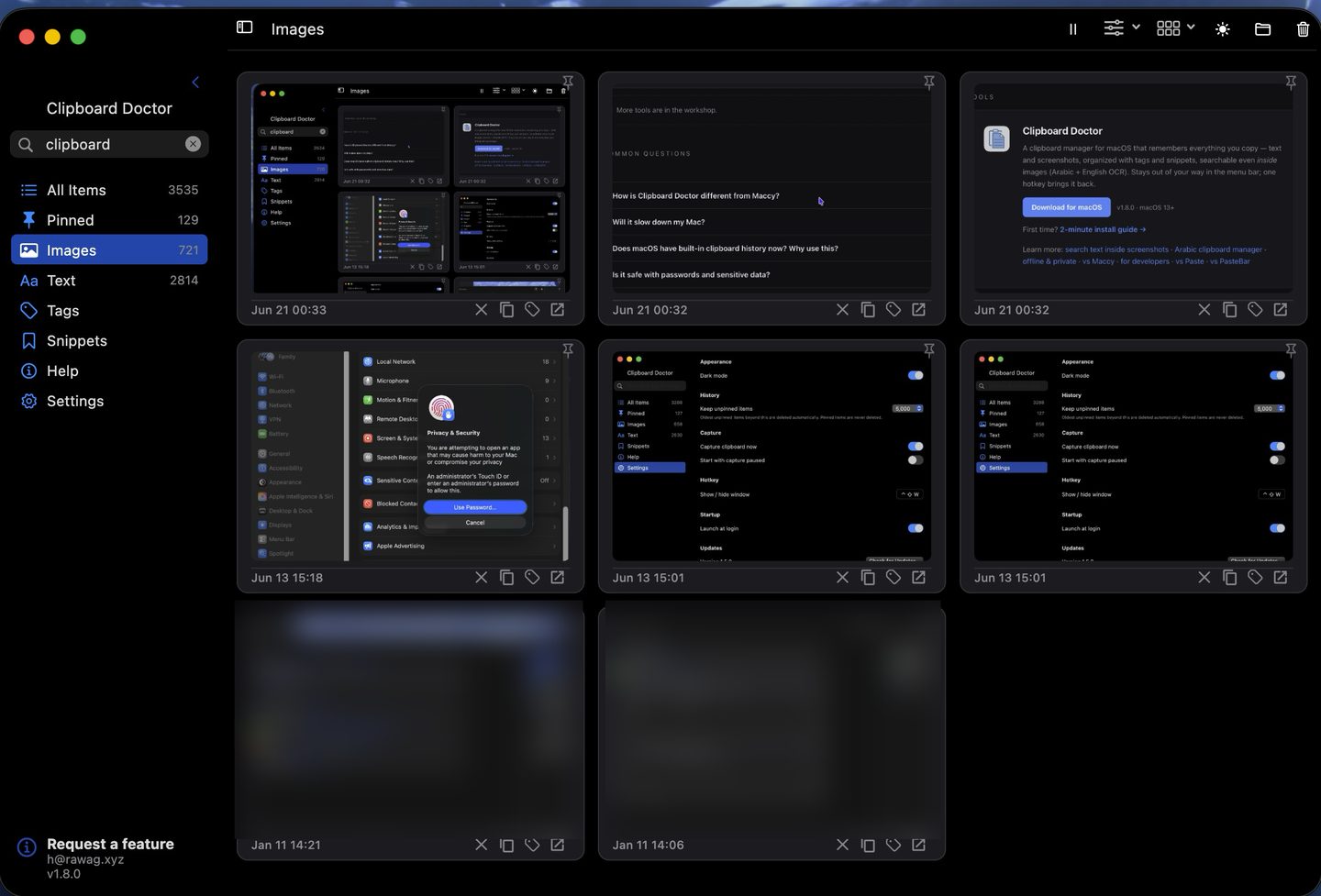
Task: Open FAQ image card externally
Action: click(x=919, y=310)
